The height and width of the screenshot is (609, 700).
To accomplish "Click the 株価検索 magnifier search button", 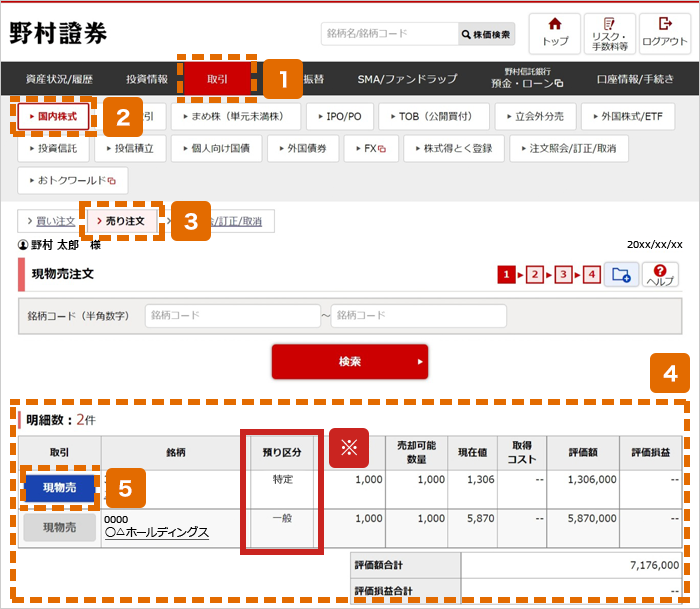I will pos(486,34).
